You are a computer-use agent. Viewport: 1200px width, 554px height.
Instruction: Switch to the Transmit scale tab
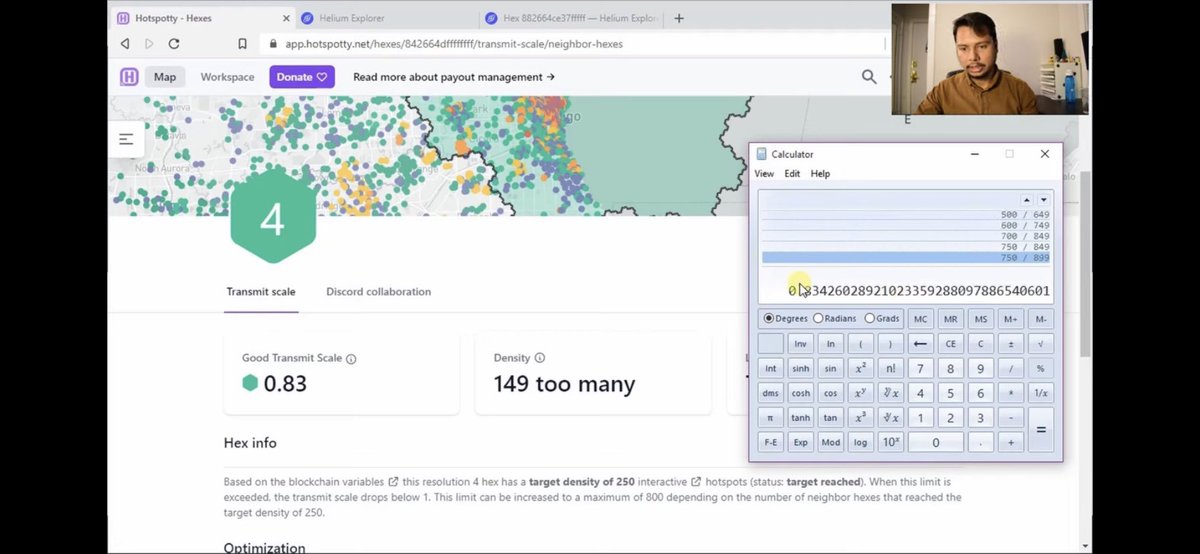click(x=261, y=292)
